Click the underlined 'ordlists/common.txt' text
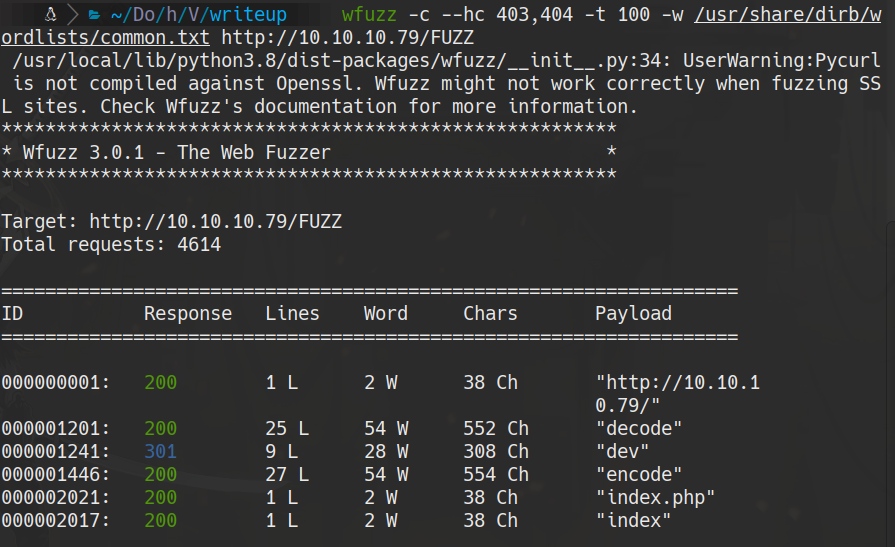 (x=105, y=38)
